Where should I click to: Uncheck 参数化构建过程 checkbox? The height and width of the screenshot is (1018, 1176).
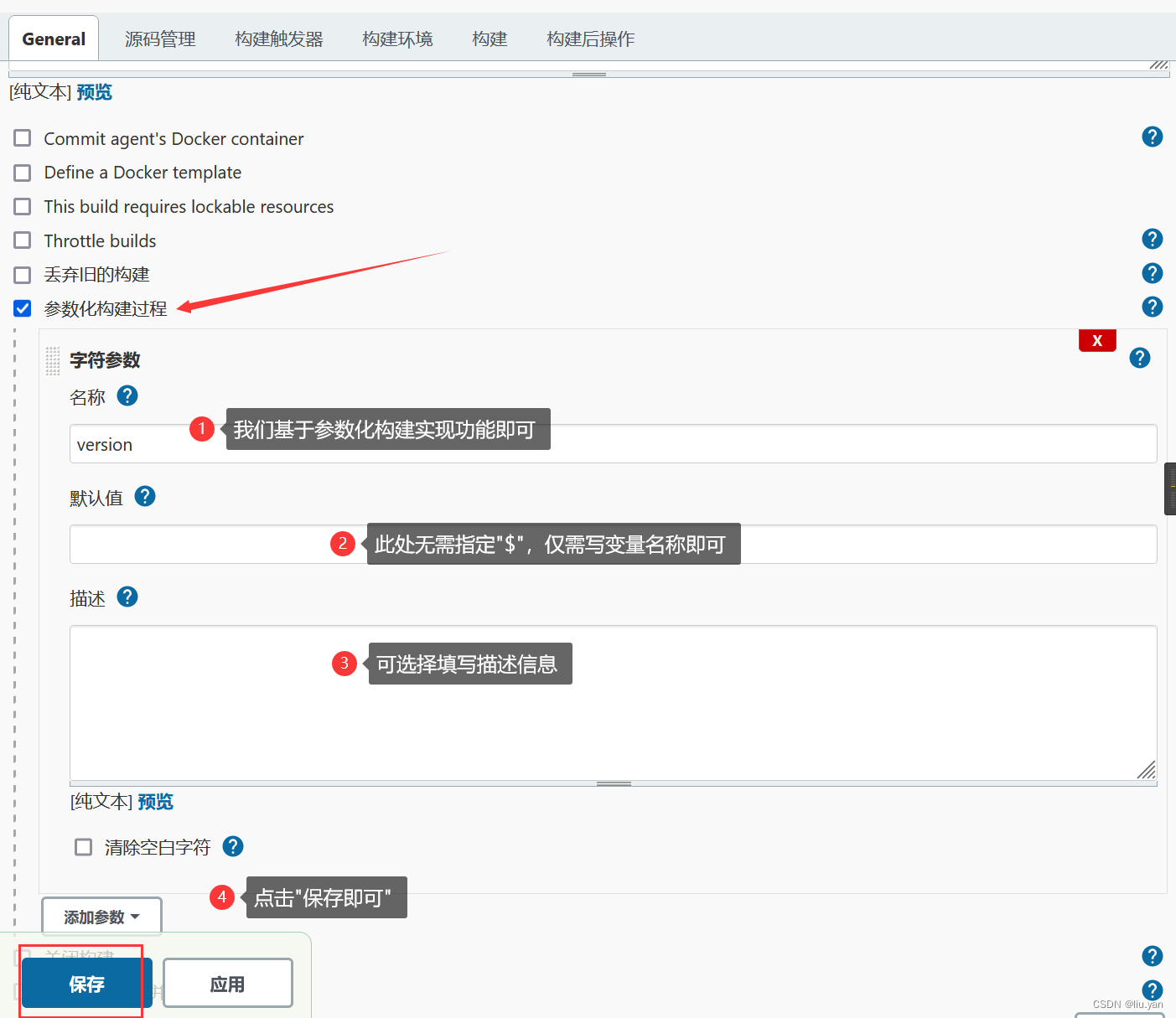23,308
